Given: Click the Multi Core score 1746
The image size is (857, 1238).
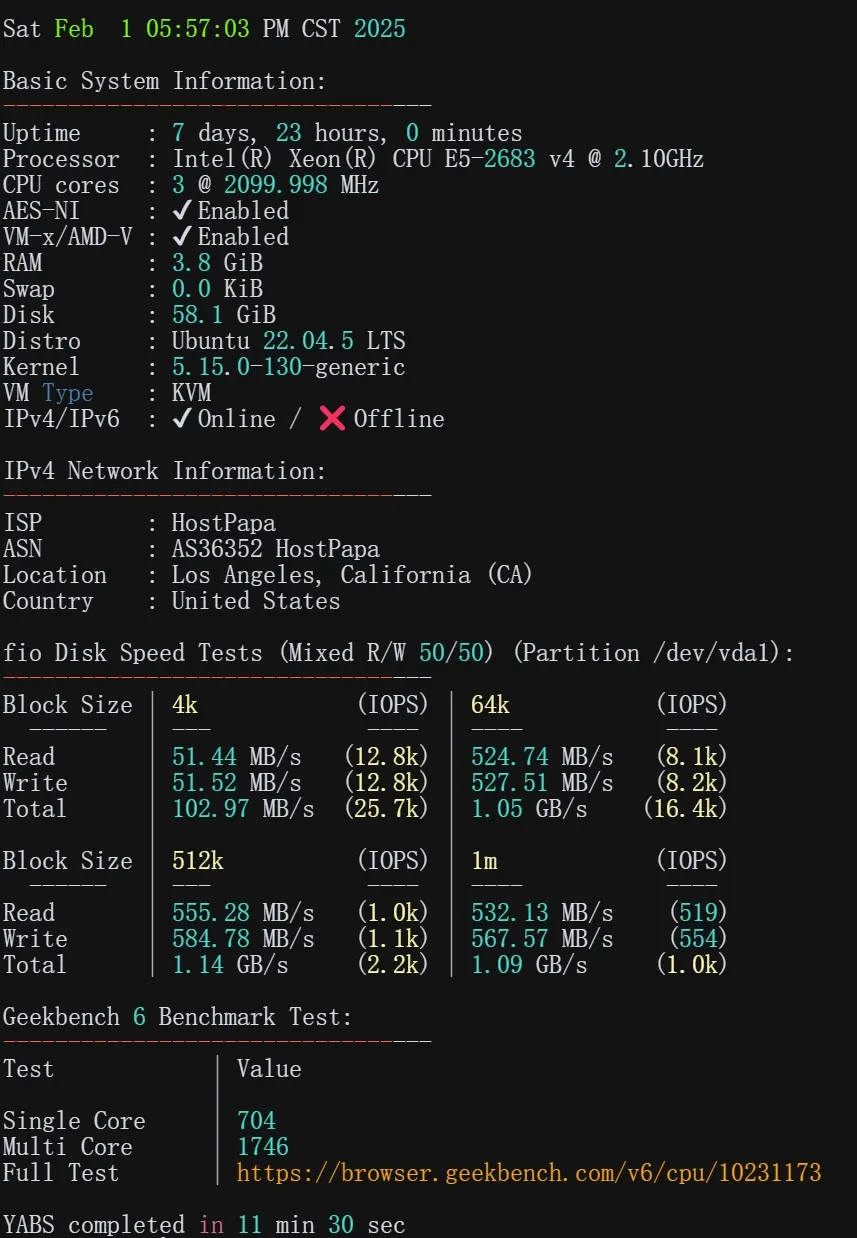Looking at the screenshot, I should pyautogui.click(x=263, y=1147).
